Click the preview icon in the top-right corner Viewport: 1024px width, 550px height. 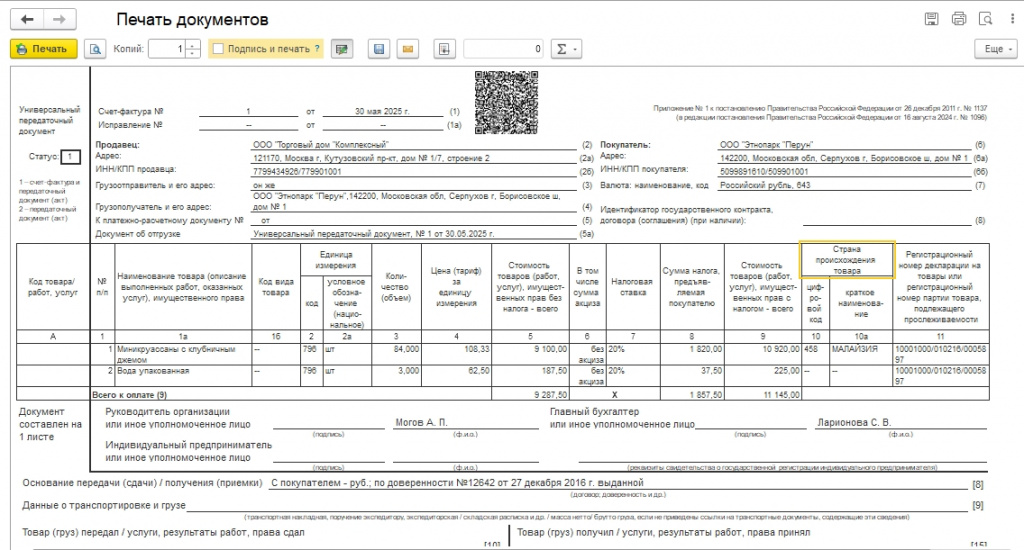985,19
